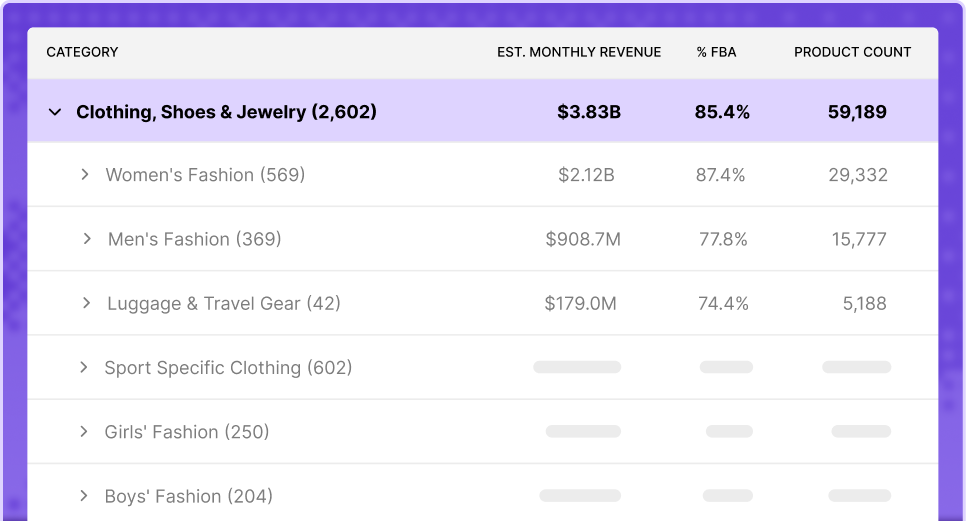Click the $3.83B revenue value
Image resolution: width=966 pixels, height=521 pixels.
(589, 112)
